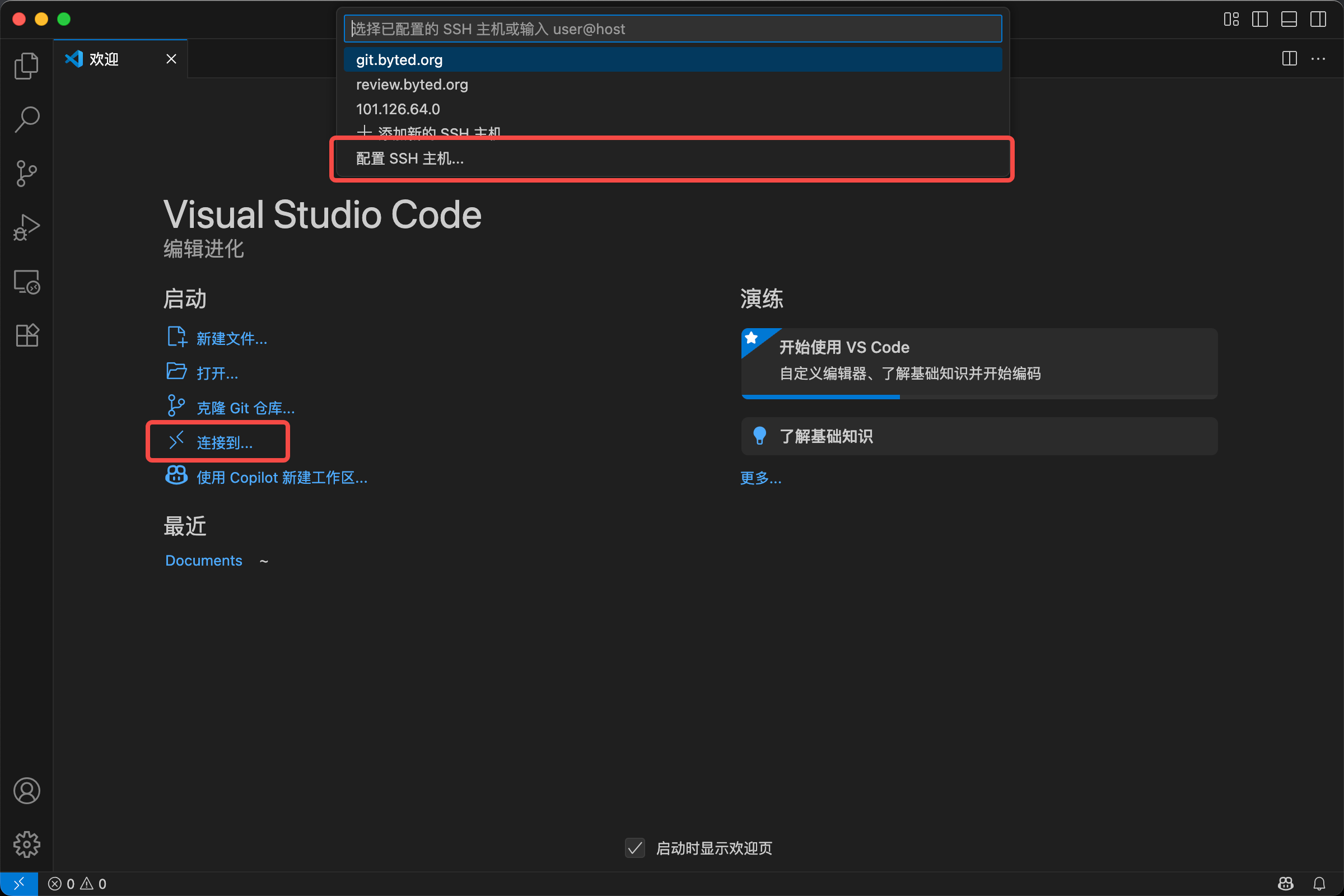Switch to the 欢迎 tab
The width and height of the screenshot is (1344, 896).
coord(104,59)
